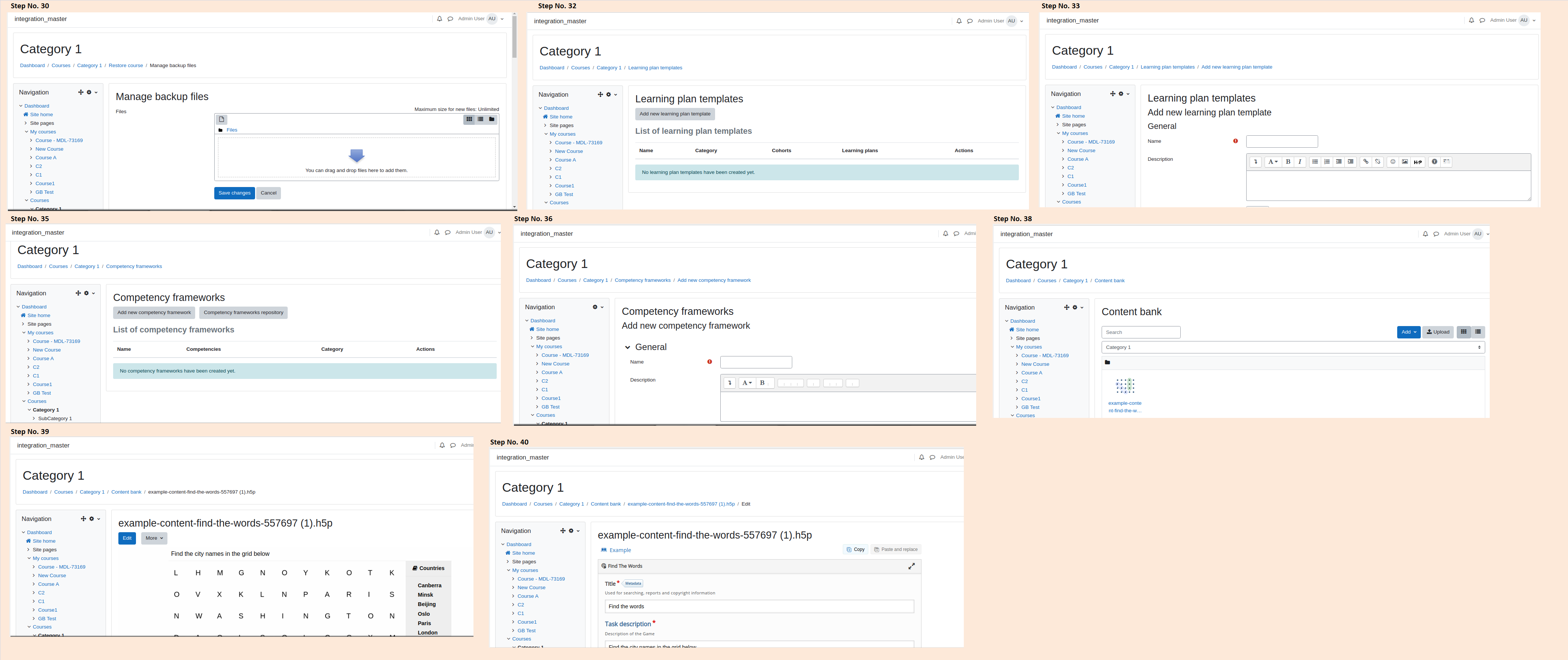Click Content bank breadcrumb on h5p Edit page
1568x660 pixels.
pyautogui.click(x=605, y=504)
